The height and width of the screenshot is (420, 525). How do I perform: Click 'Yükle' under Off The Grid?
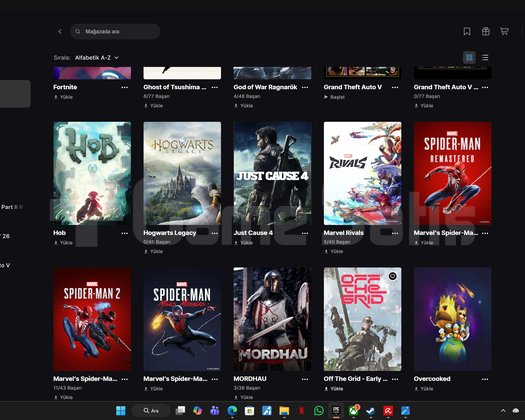tap(334, 389)
